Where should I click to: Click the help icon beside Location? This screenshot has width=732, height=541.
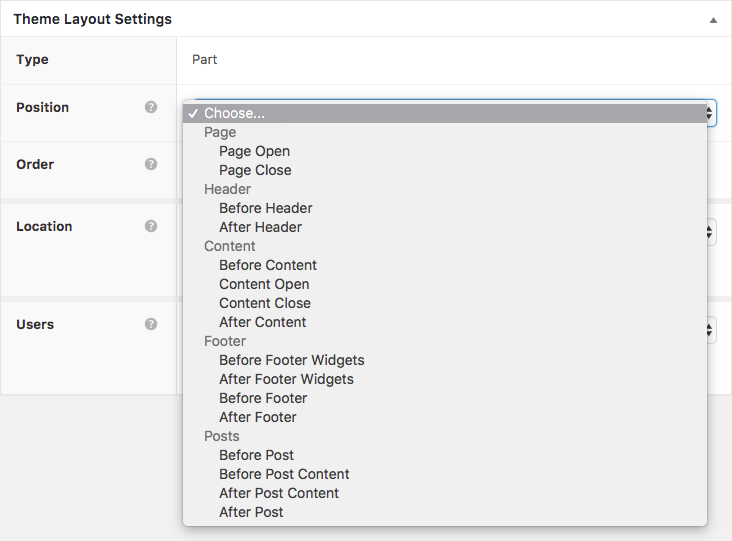tap(151, 226)
